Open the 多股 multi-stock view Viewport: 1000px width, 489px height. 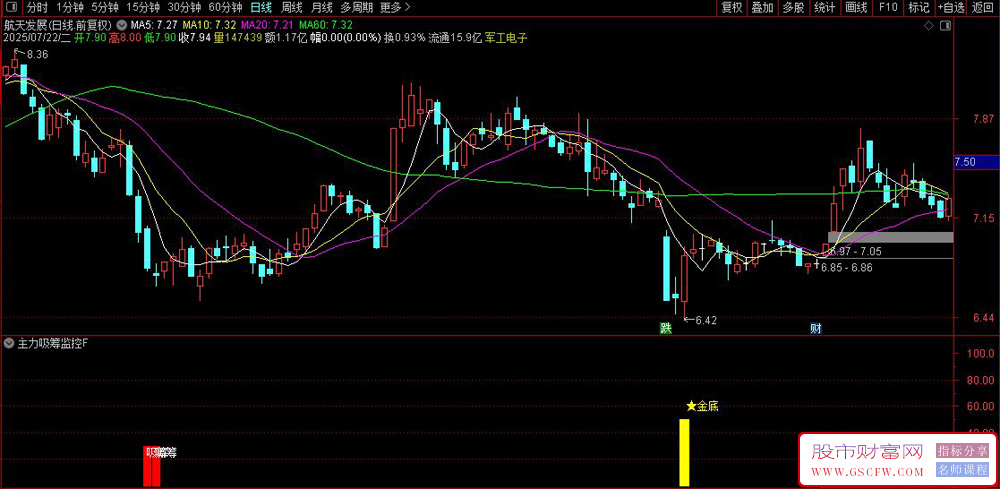(x=794, y=8)
